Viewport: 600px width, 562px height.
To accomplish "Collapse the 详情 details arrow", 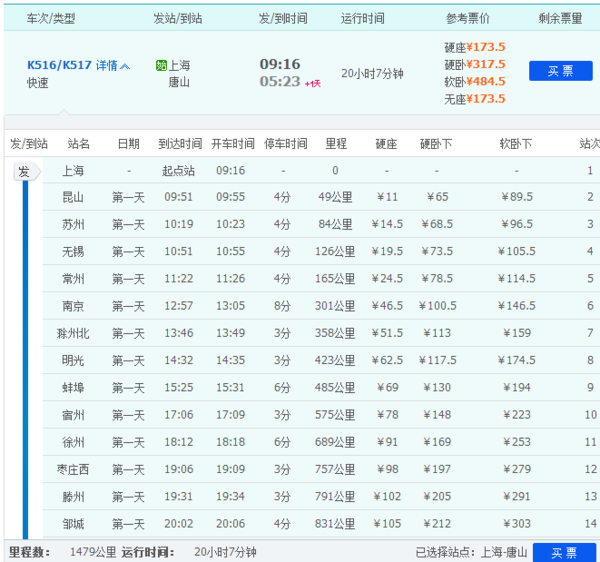I will [x=125, y=67].
